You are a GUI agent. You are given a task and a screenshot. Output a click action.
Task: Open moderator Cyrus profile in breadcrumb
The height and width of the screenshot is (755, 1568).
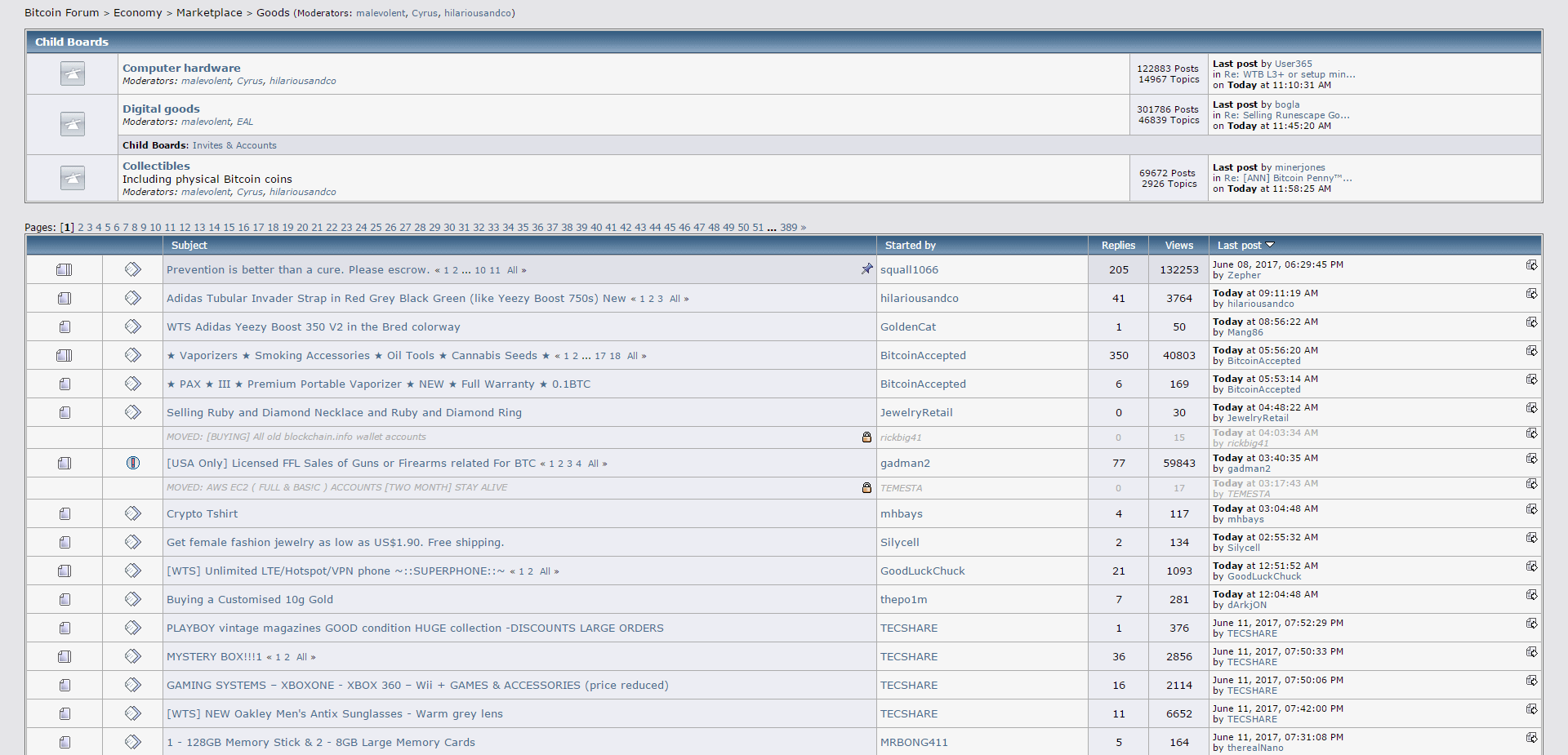424,13
